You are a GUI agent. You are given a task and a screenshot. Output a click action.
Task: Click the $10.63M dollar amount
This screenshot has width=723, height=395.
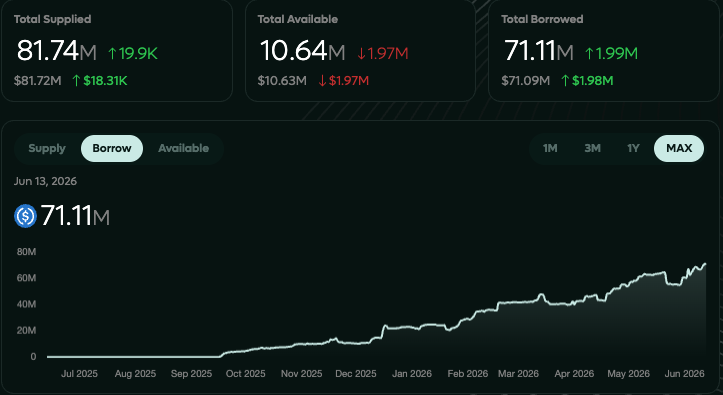282,81
